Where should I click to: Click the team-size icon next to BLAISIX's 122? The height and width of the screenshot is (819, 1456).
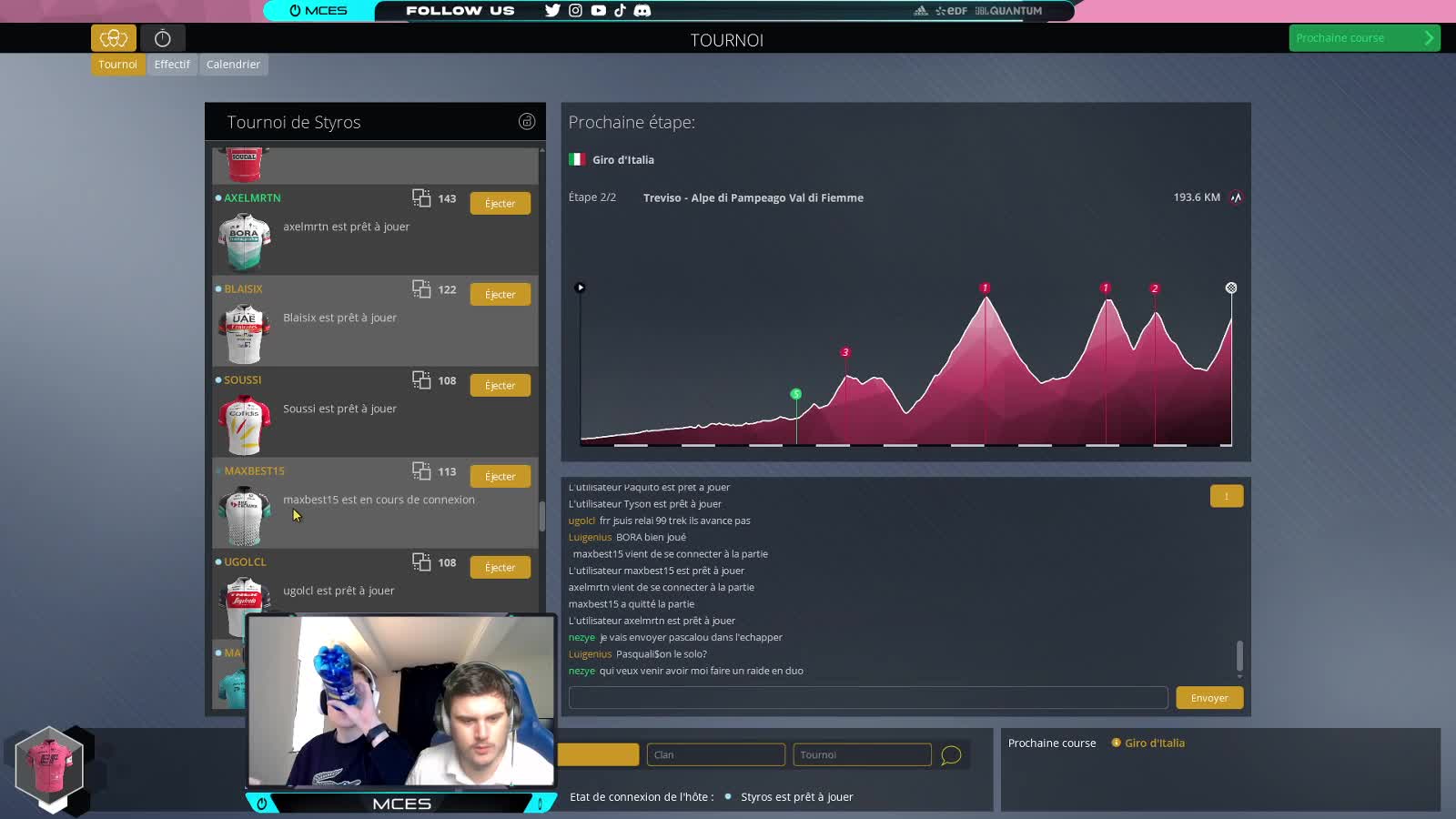421,289
